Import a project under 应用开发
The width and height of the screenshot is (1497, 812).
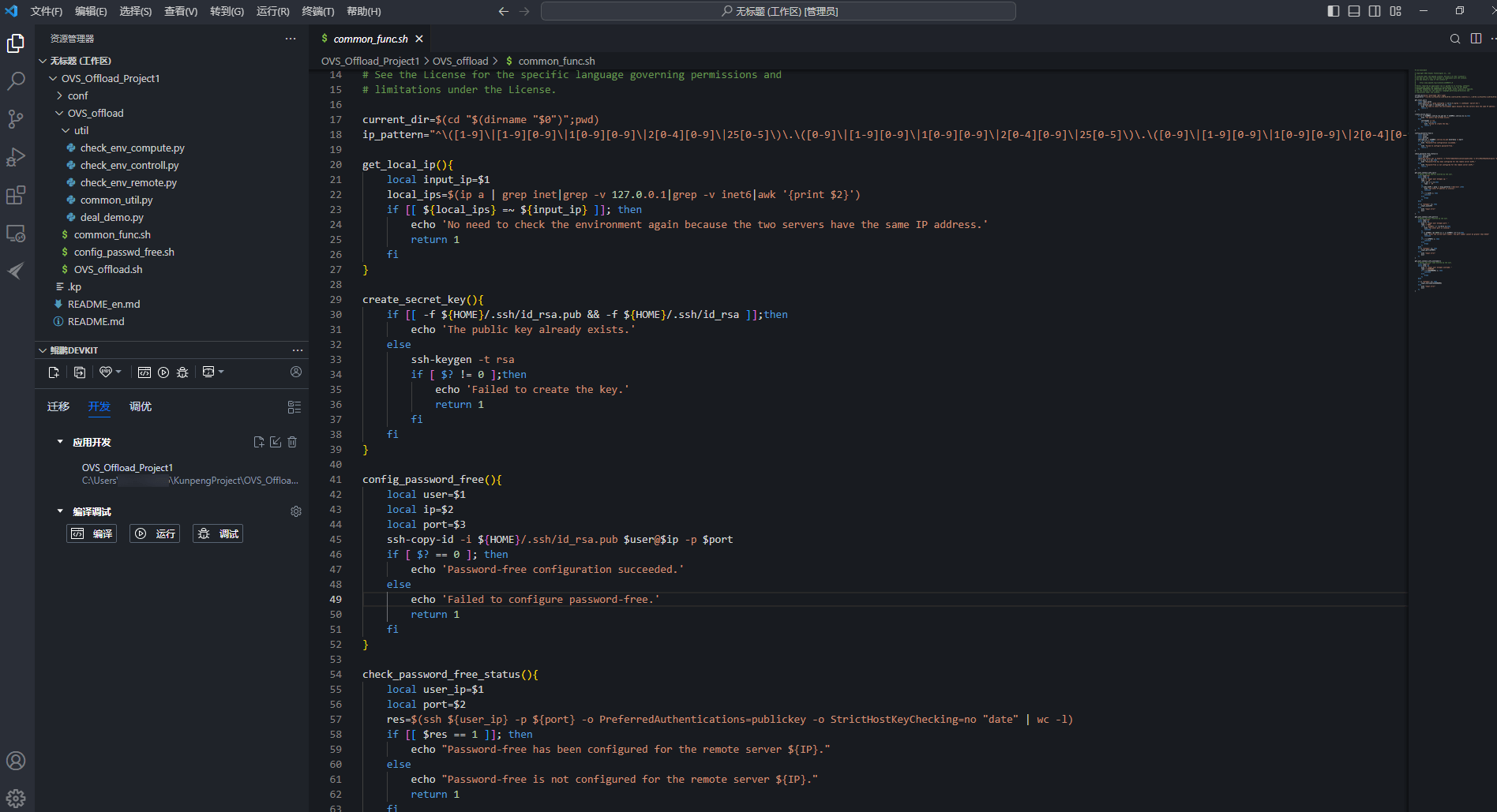click(x=276, y=442)
